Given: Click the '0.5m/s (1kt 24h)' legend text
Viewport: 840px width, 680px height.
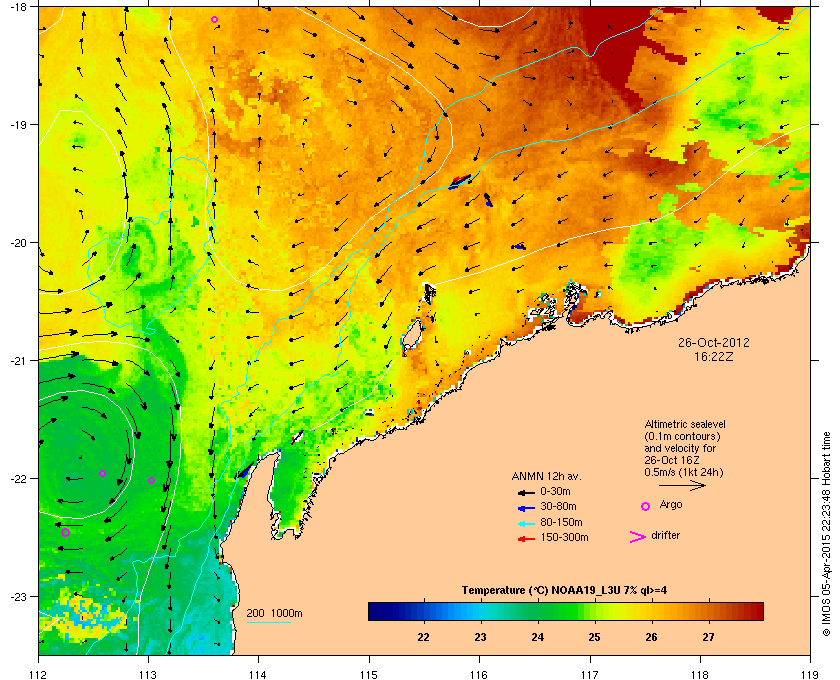Looking at the screenshot, I should [684, 473].
